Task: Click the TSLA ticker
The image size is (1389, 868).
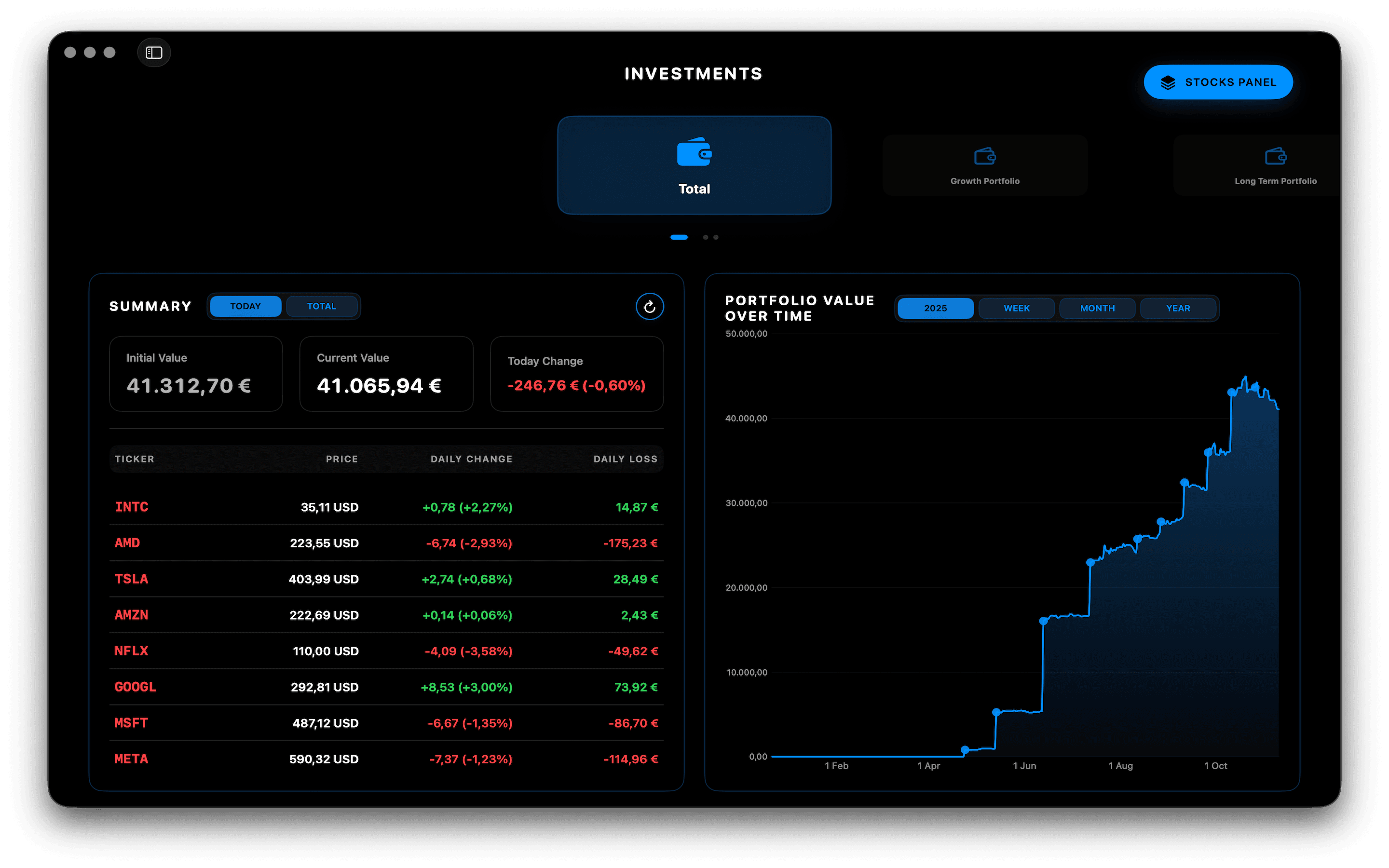Action: click(132, 579)
